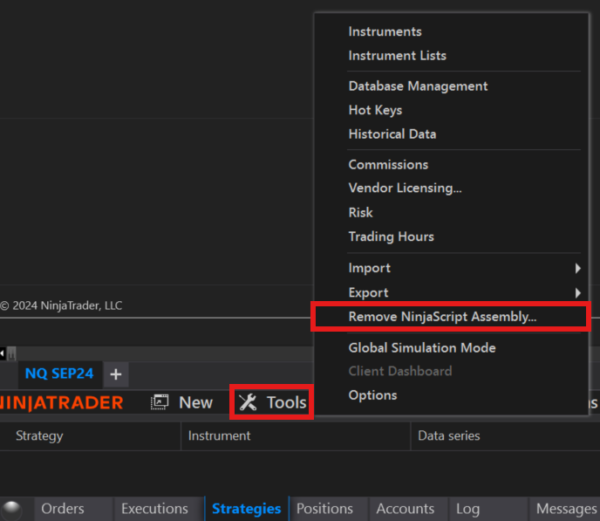600x521 pixels.
Task: Select the NQ SEP24 chart tab
Action: pyautogui.click(x=58, y=374)
